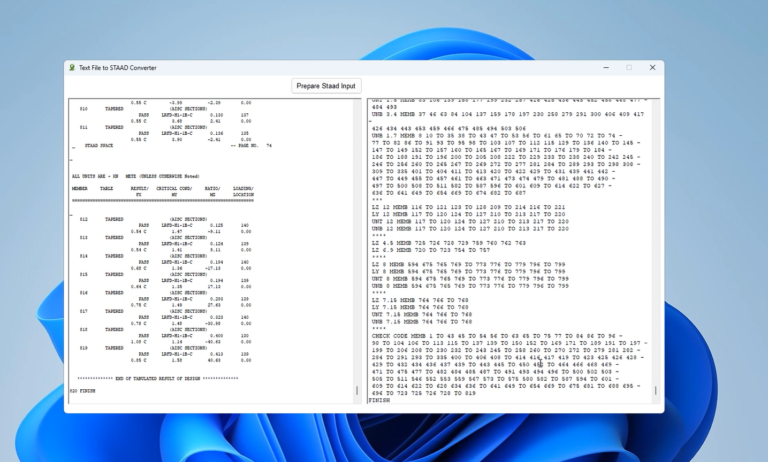The image size is (768, 462).
Task: Click the converter app icon in title bar
Action: (x=72, y=68)
